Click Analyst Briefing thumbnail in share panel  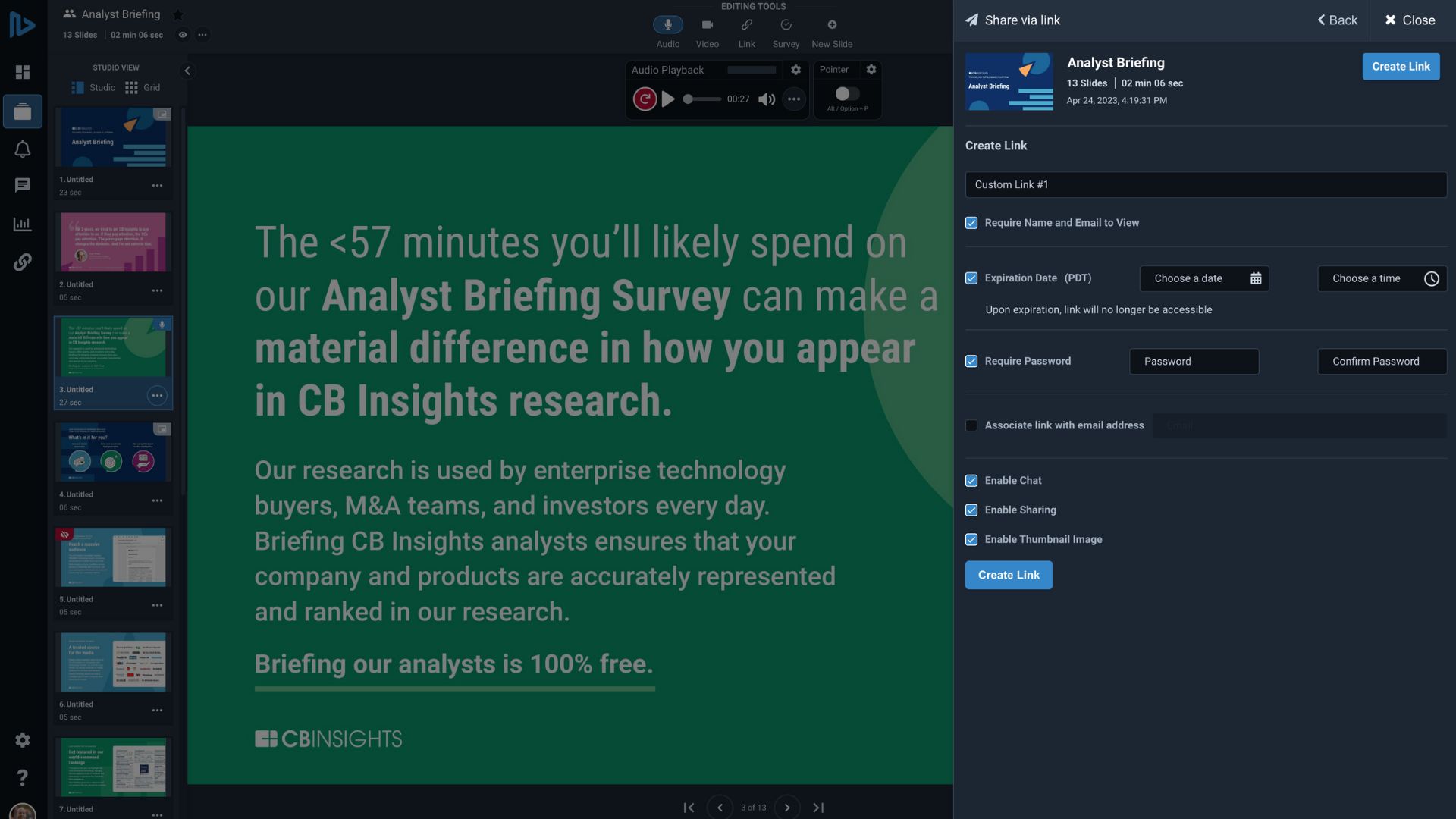click(1009, 82)
